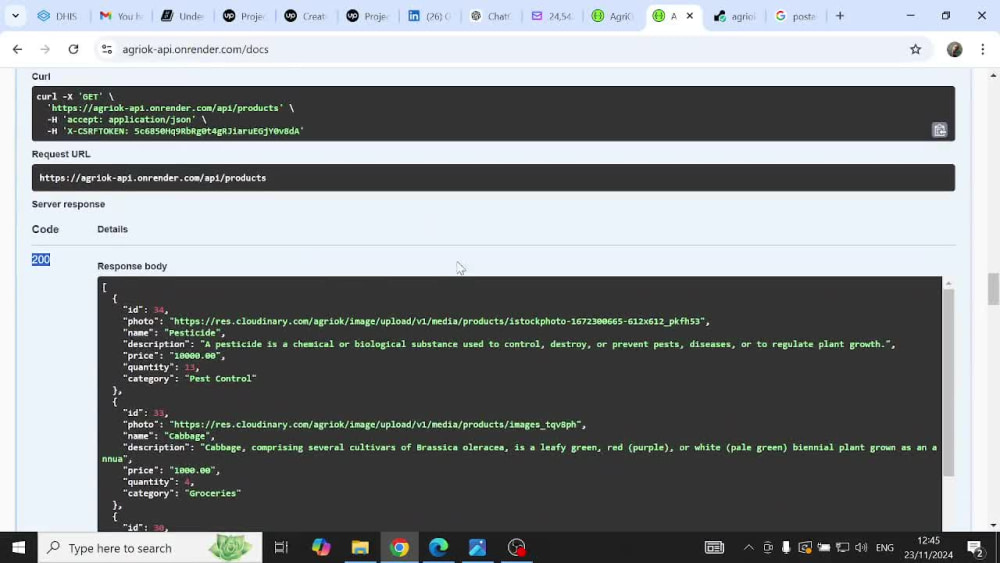Open the blue photos app on taskbar
This screenshot has height=563, width=1000.
[477, 547]
